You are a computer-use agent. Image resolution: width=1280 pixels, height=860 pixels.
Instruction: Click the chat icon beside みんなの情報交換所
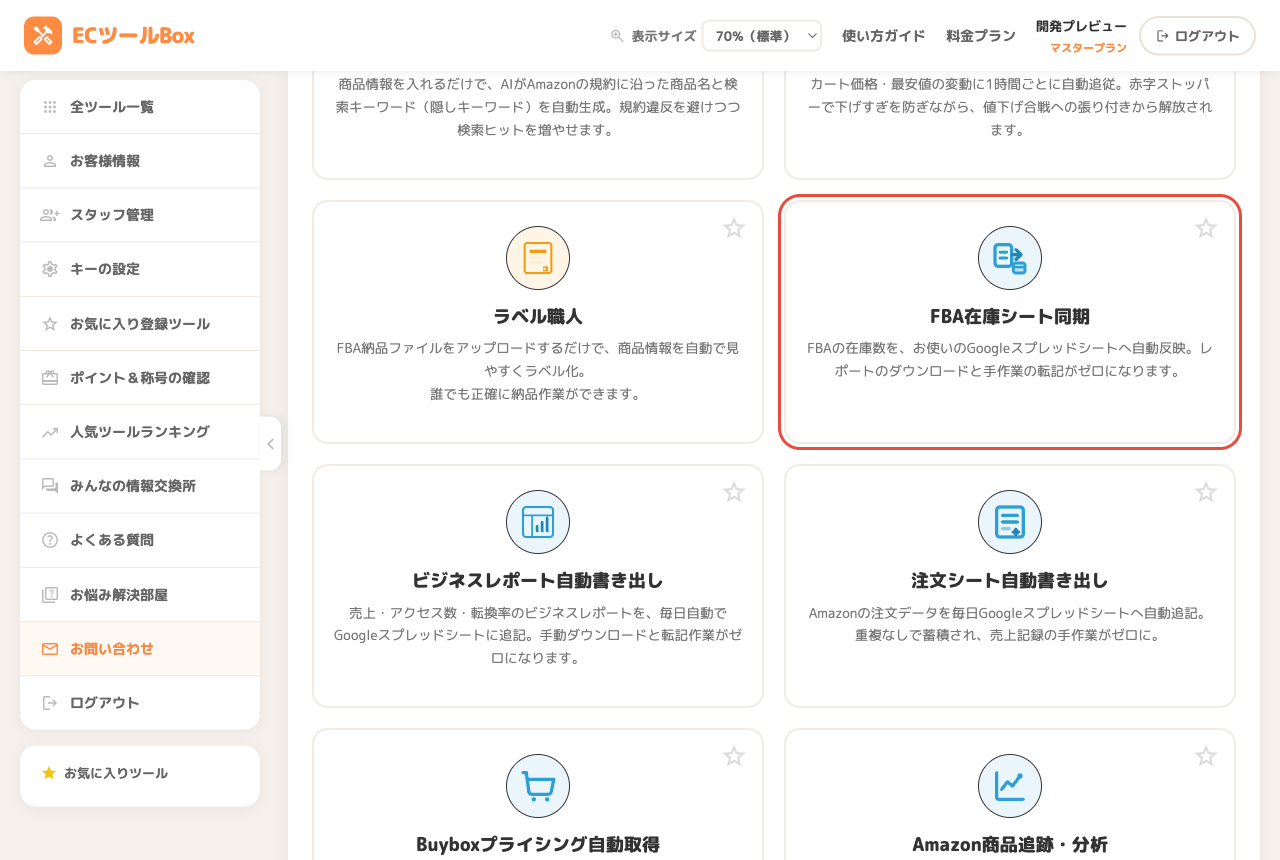(x=50, y=486)
